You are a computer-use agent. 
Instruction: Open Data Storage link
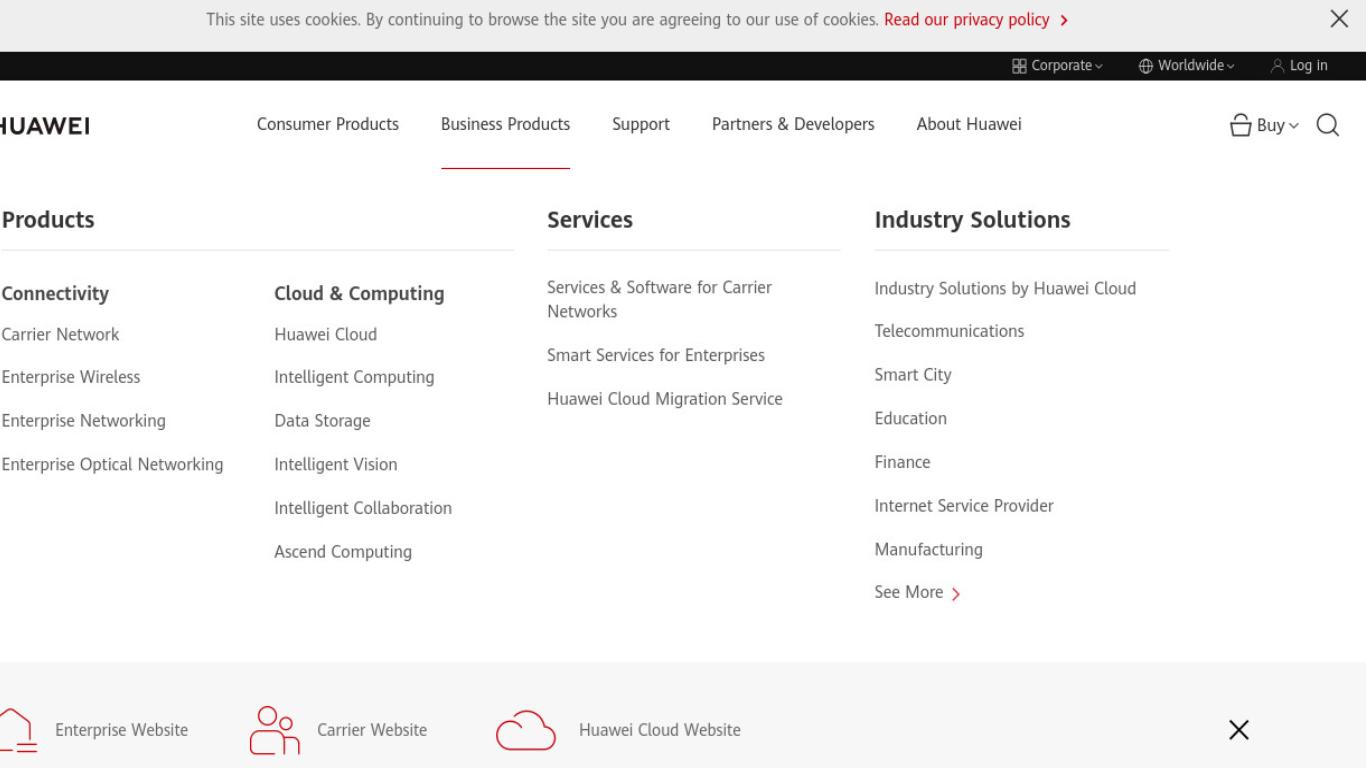[x=322, y=421]
